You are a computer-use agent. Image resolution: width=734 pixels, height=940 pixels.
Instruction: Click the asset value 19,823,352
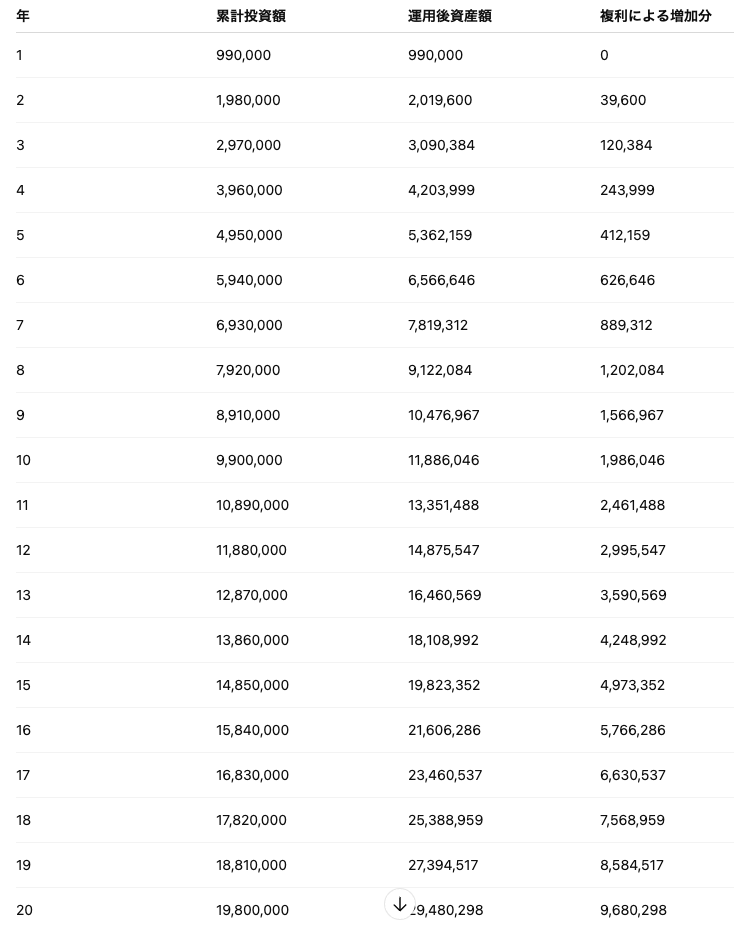444,685
